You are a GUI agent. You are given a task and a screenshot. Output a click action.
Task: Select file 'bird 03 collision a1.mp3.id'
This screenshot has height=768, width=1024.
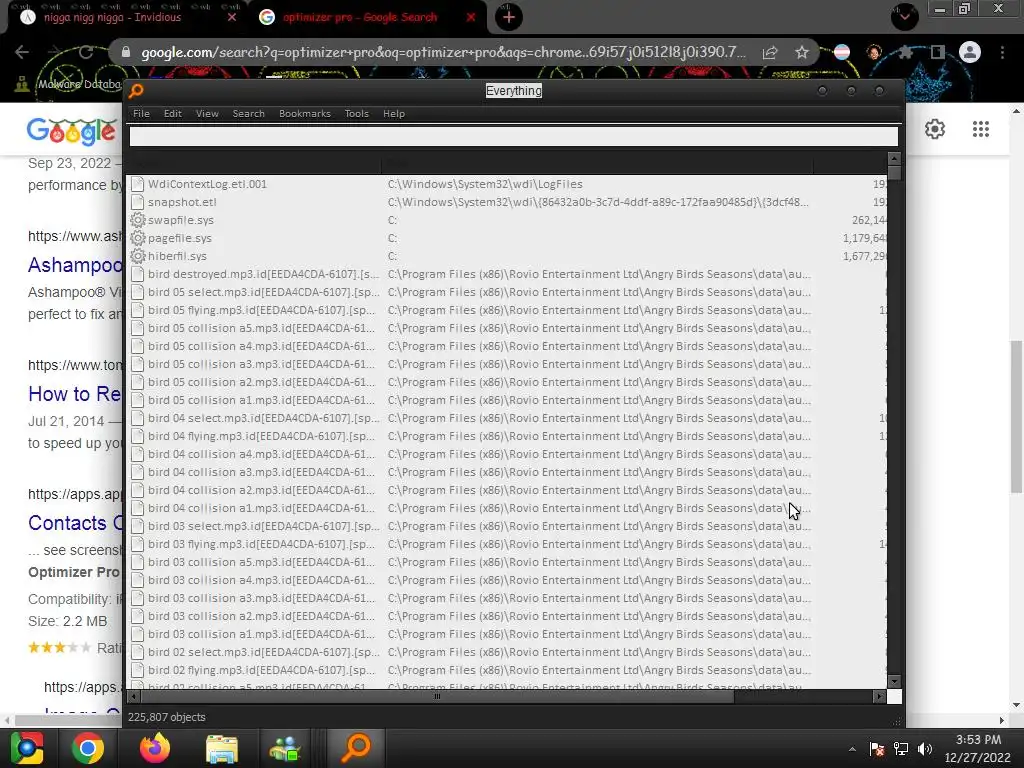coord(262,634)
